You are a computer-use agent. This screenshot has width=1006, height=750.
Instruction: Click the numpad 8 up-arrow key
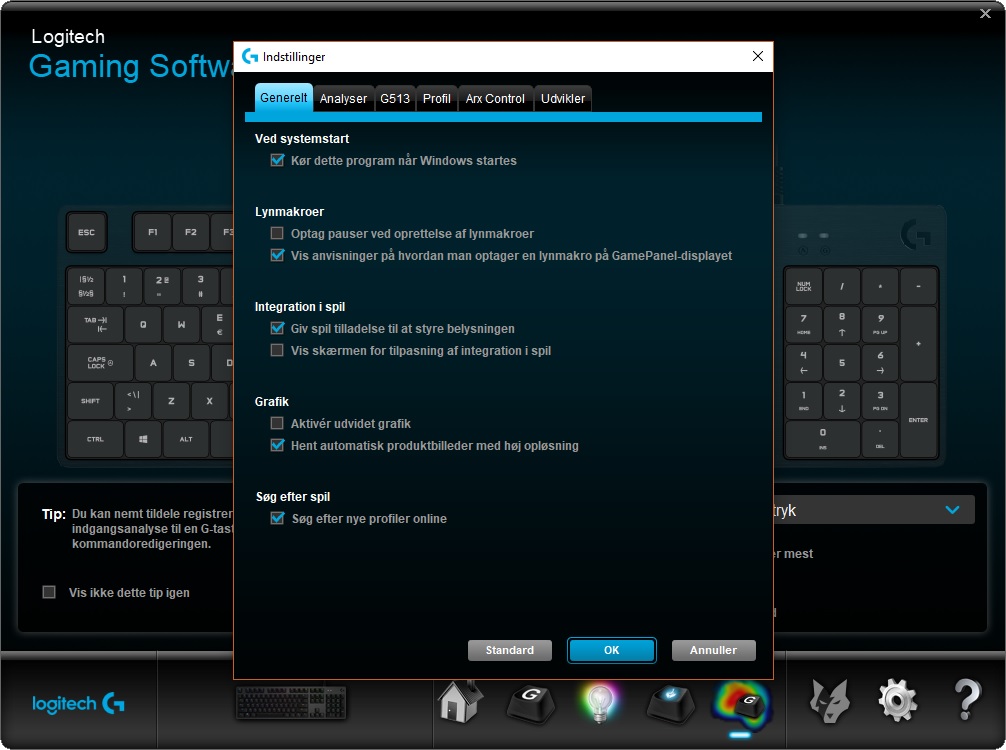point(842,325)
